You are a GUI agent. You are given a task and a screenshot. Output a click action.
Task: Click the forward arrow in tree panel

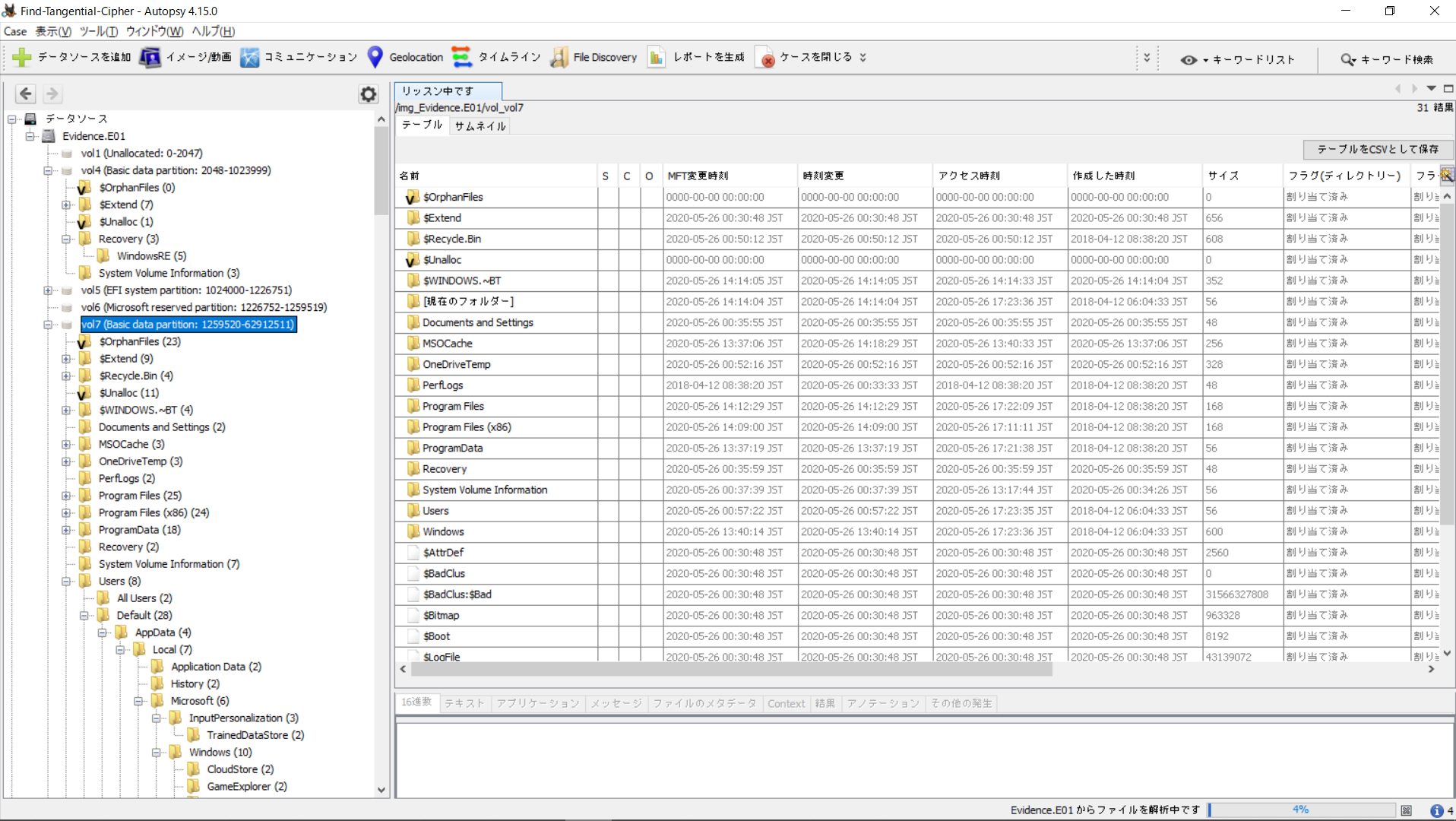tap(52, 94)
